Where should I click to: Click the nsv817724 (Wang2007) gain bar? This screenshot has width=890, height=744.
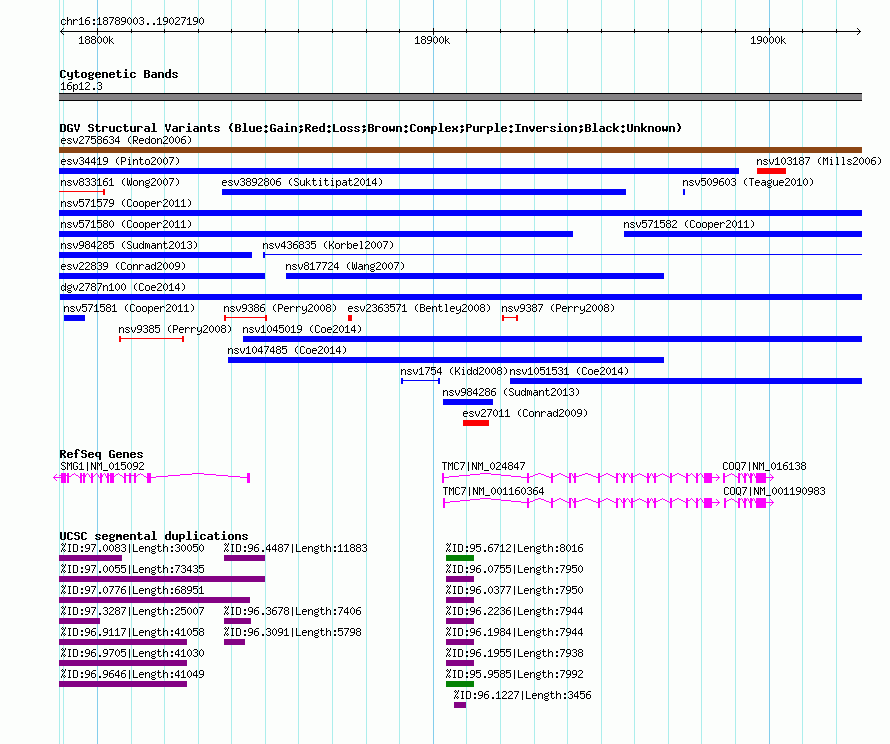pyautogui.click(x=475, y=276)
